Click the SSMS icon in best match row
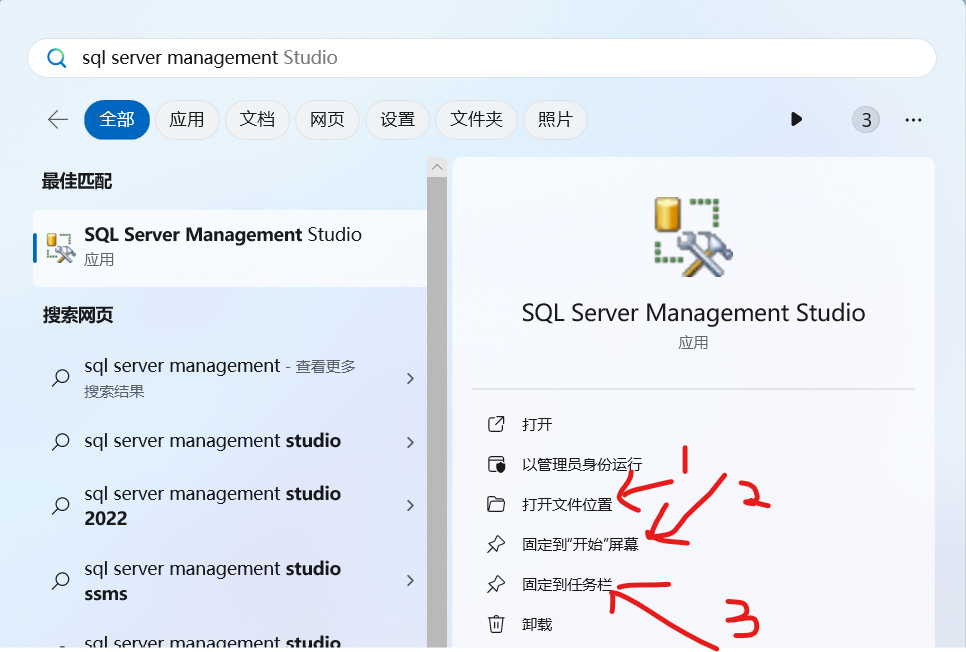 [61, 248]
